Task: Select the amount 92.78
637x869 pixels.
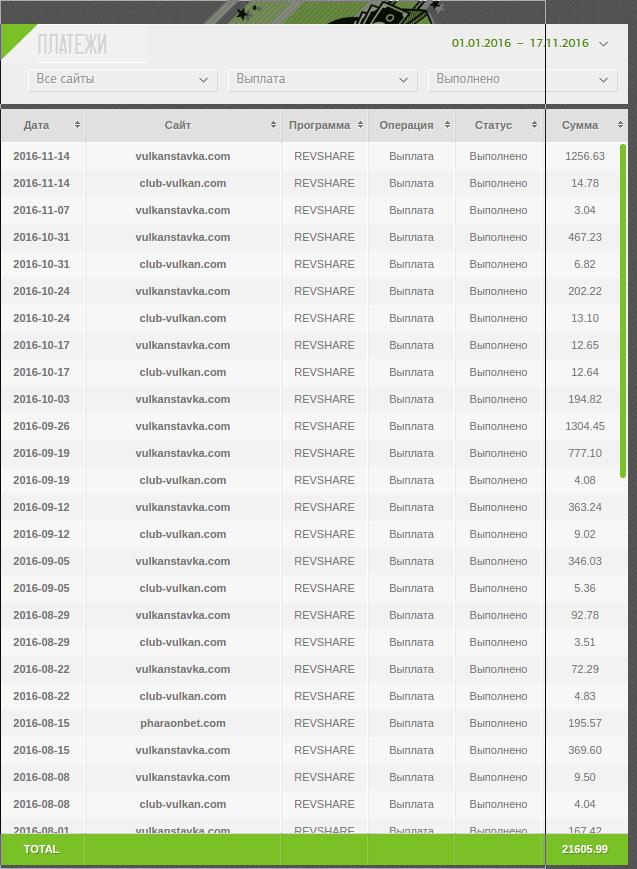Action: tap(585, 616)
